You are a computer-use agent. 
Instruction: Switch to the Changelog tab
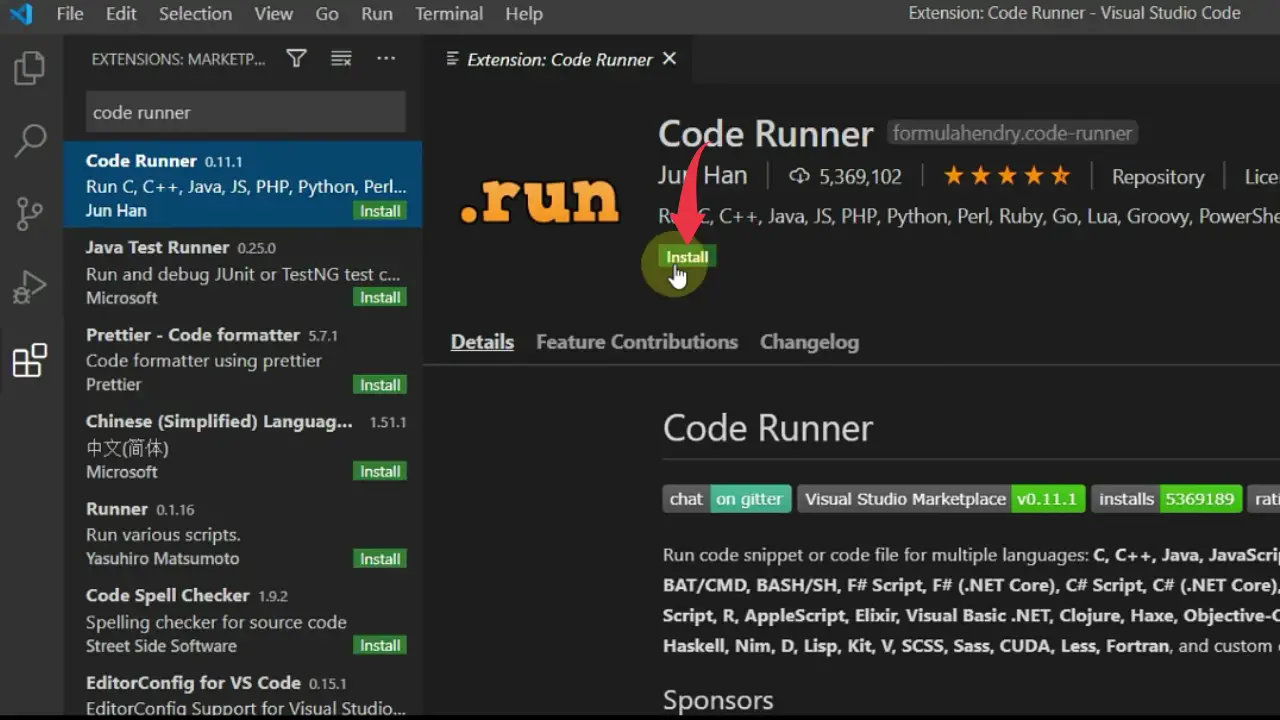point(809,342)
